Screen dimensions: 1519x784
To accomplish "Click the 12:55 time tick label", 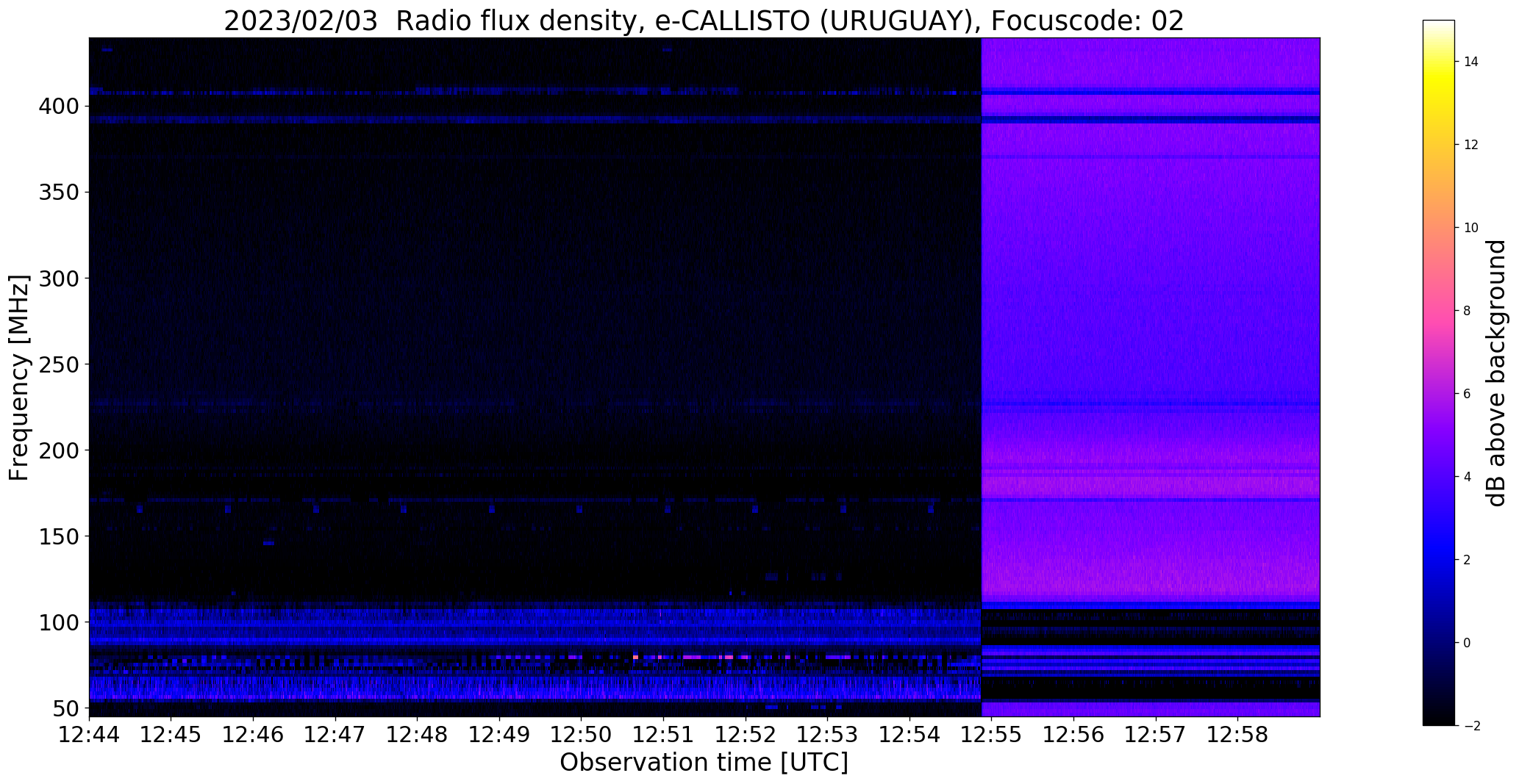I will (992, 734).
